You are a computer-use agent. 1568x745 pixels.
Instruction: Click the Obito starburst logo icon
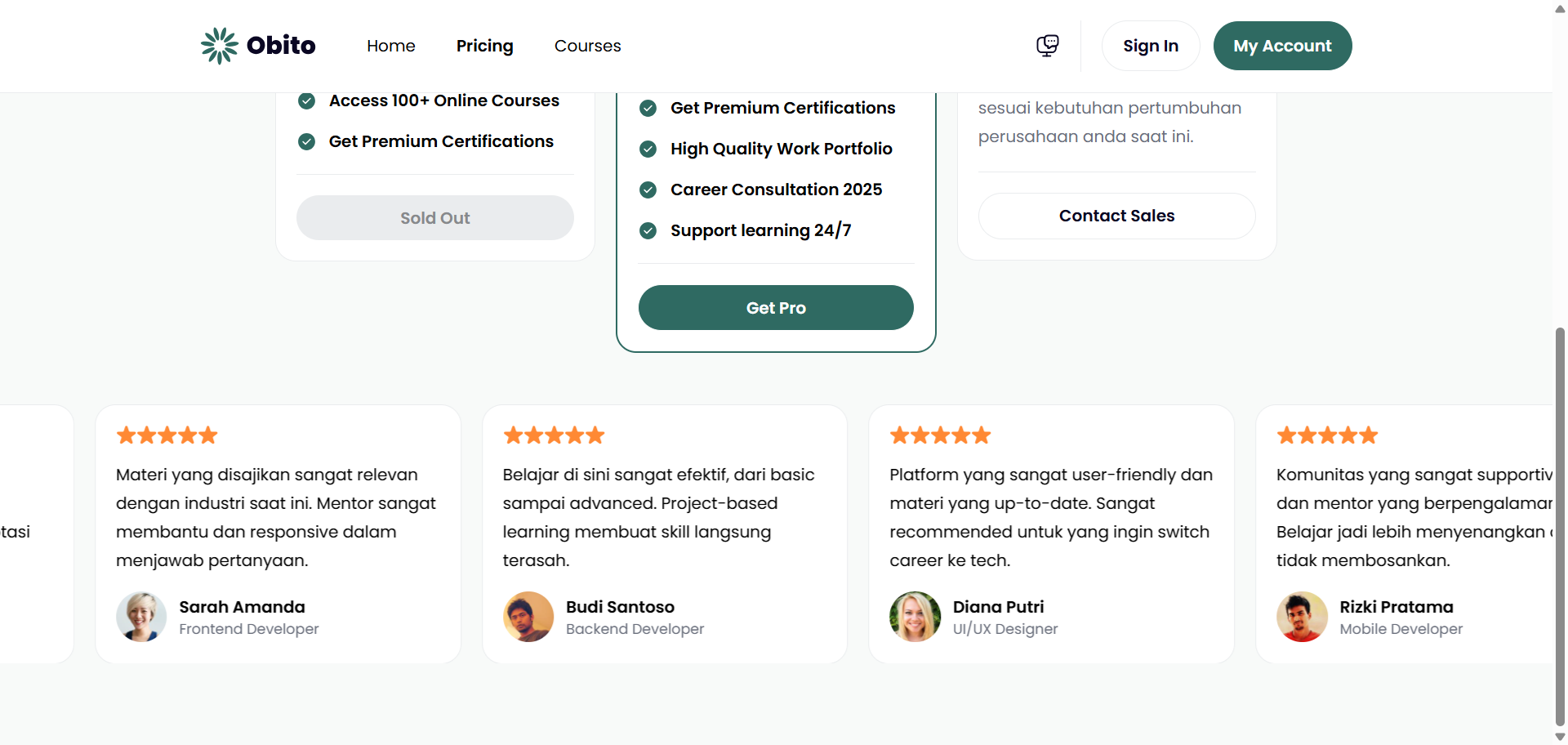219,46
